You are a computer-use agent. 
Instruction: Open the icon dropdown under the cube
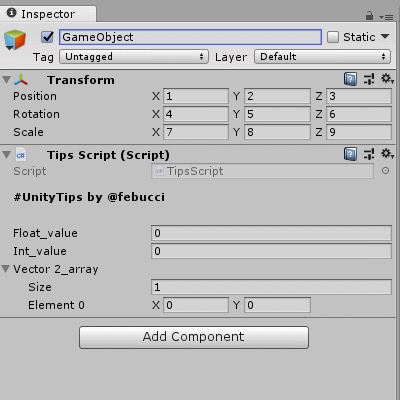(x=9, y=49)
